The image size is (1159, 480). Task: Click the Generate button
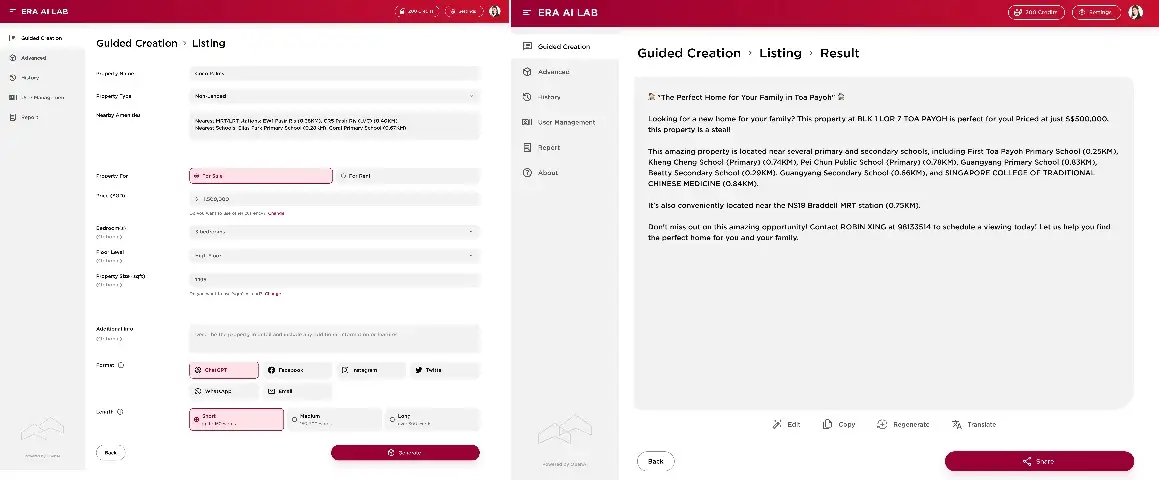405,452
